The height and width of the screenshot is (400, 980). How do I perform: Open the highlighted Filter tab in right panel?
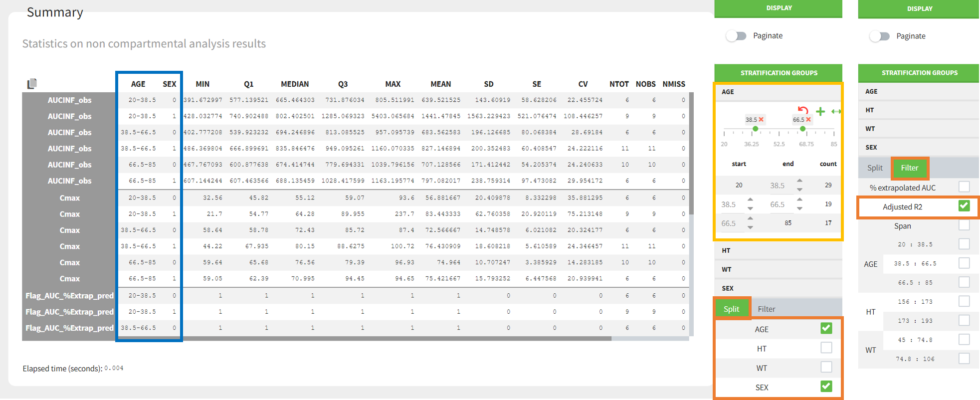[x=912, y=170]
